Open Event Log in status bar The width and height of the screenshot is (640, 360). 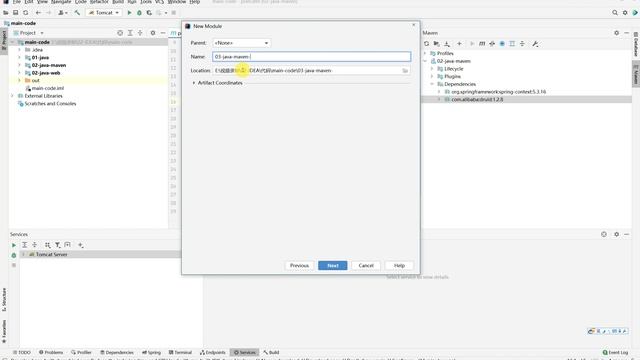coord(616,352)
